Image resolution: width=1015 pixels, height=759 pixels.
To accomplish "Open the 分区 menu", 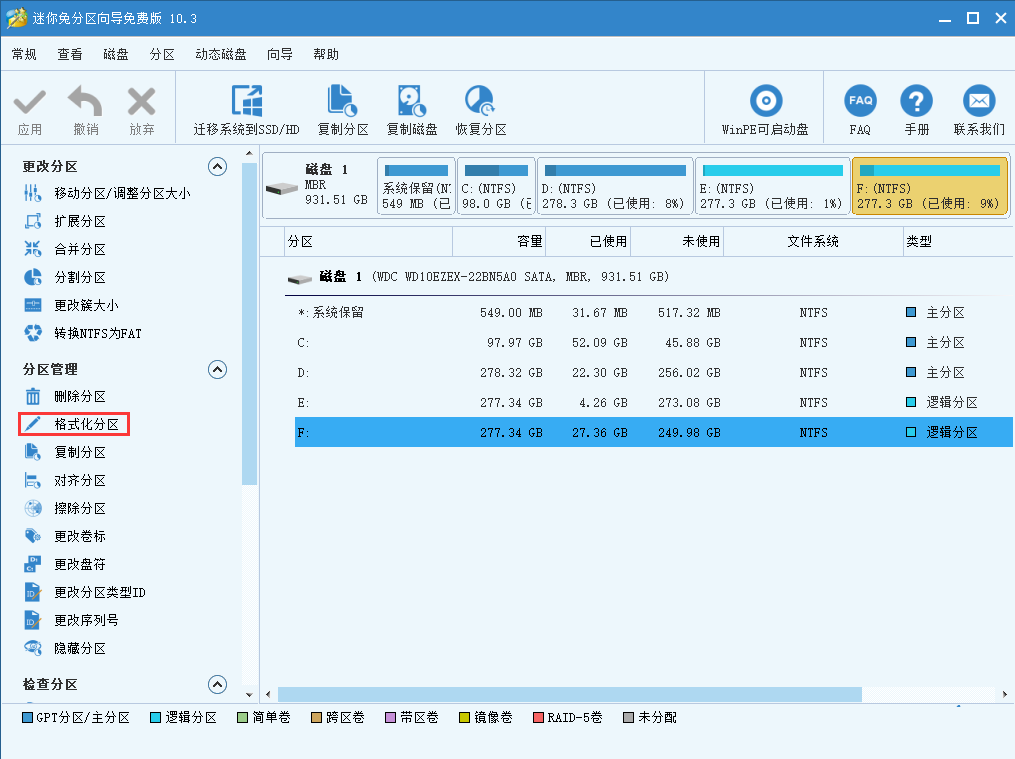I will click(162, 54).
